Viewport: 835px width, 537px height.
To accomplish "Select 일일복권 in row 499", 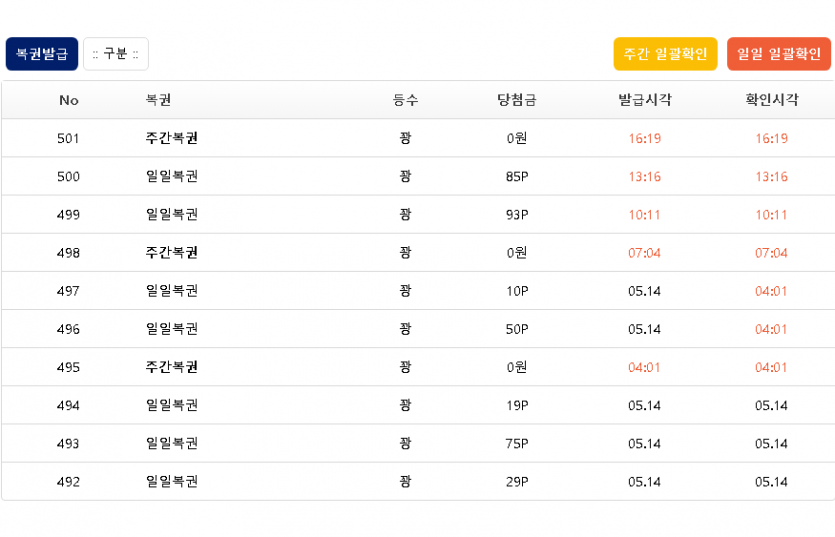I will [171, 214].
